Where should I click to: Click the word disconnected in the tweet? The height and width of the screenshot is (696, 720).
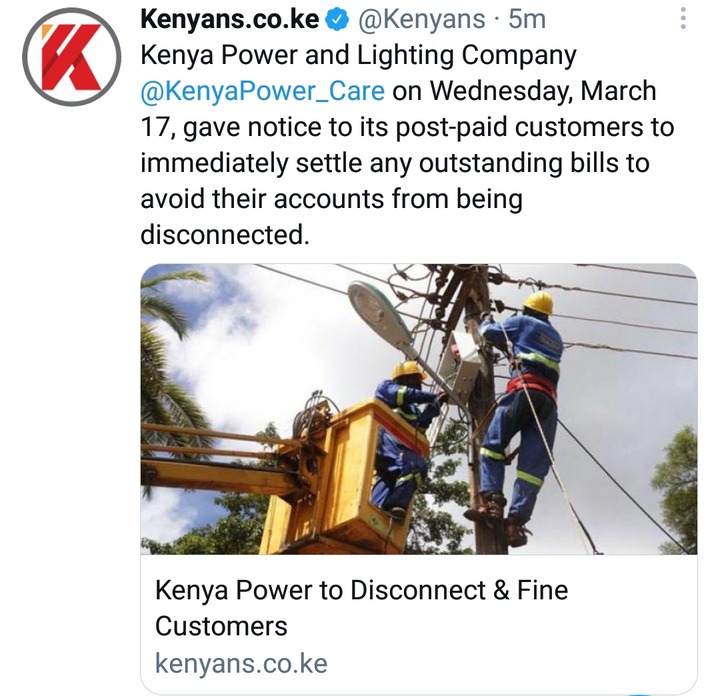click(225, 235)
